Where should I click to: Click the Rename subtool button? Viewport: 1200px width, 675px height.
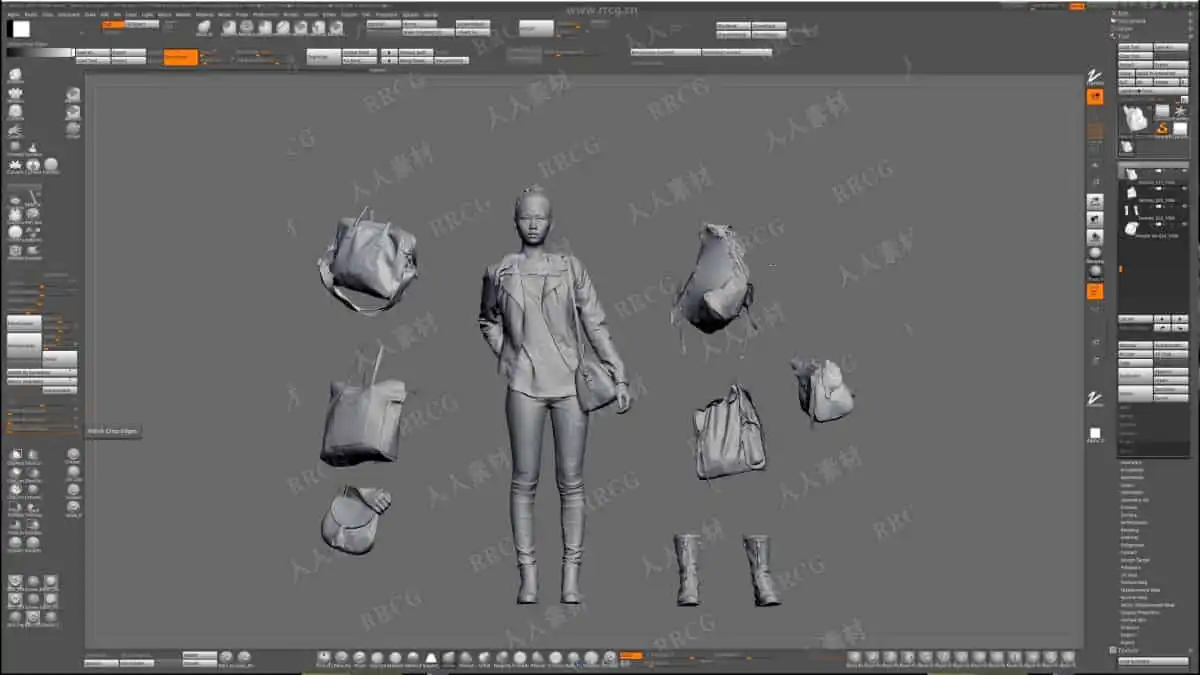point(1135,344)
